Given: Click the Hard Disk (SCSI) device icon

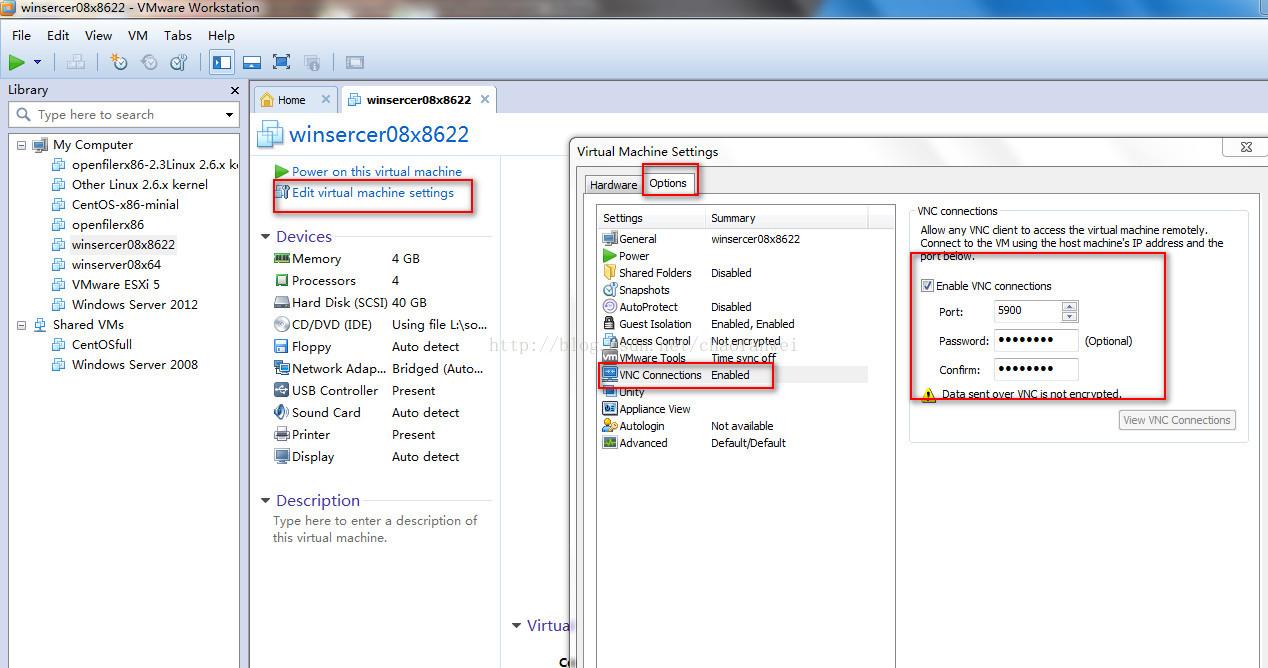Looking at the screenshot, I should (x=281, y=302).
